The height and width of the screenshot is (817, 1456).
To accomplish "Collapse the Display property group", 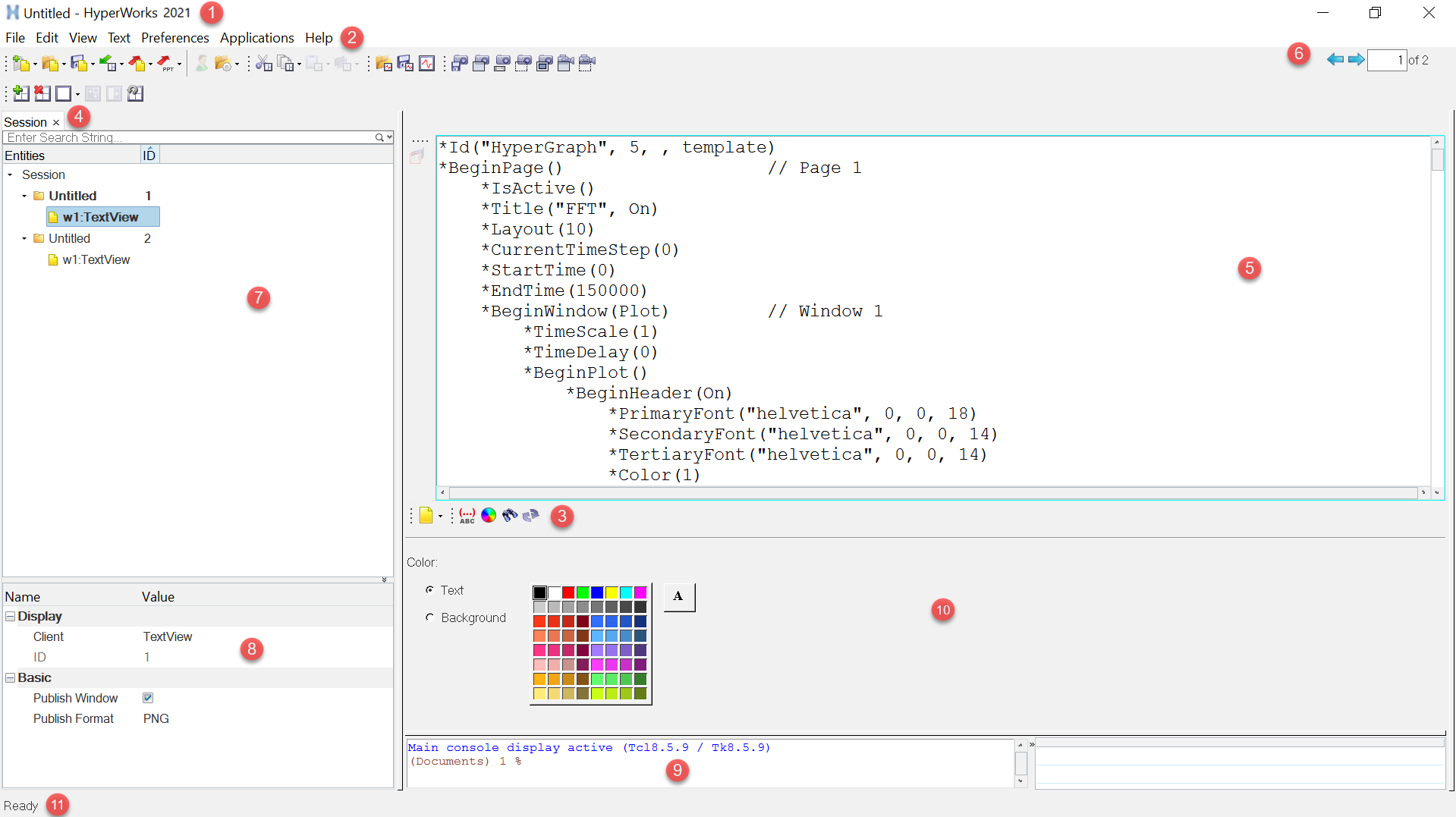I will click(11, 617).
